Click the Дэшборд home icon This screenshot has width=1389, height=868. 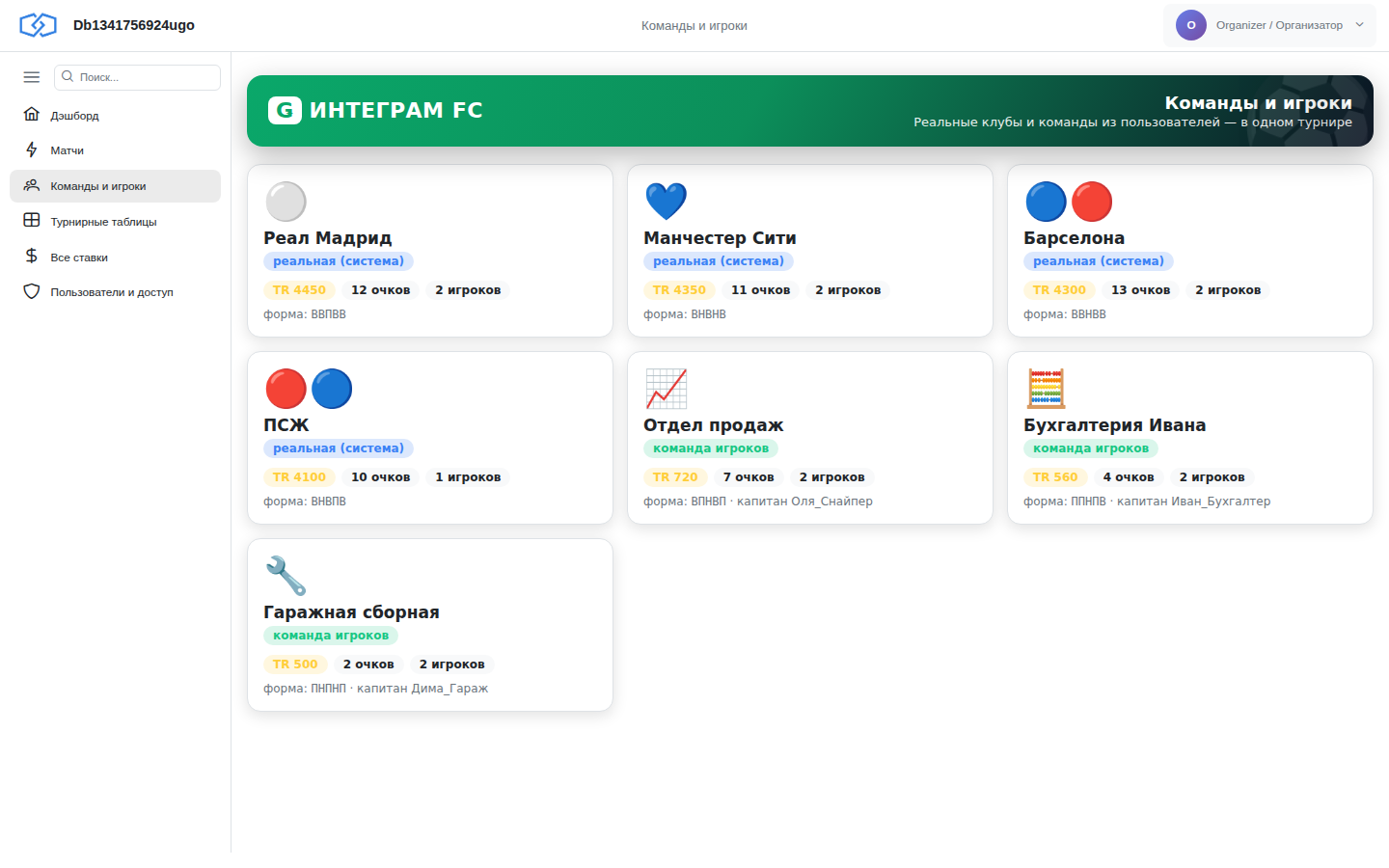point(32,115)
